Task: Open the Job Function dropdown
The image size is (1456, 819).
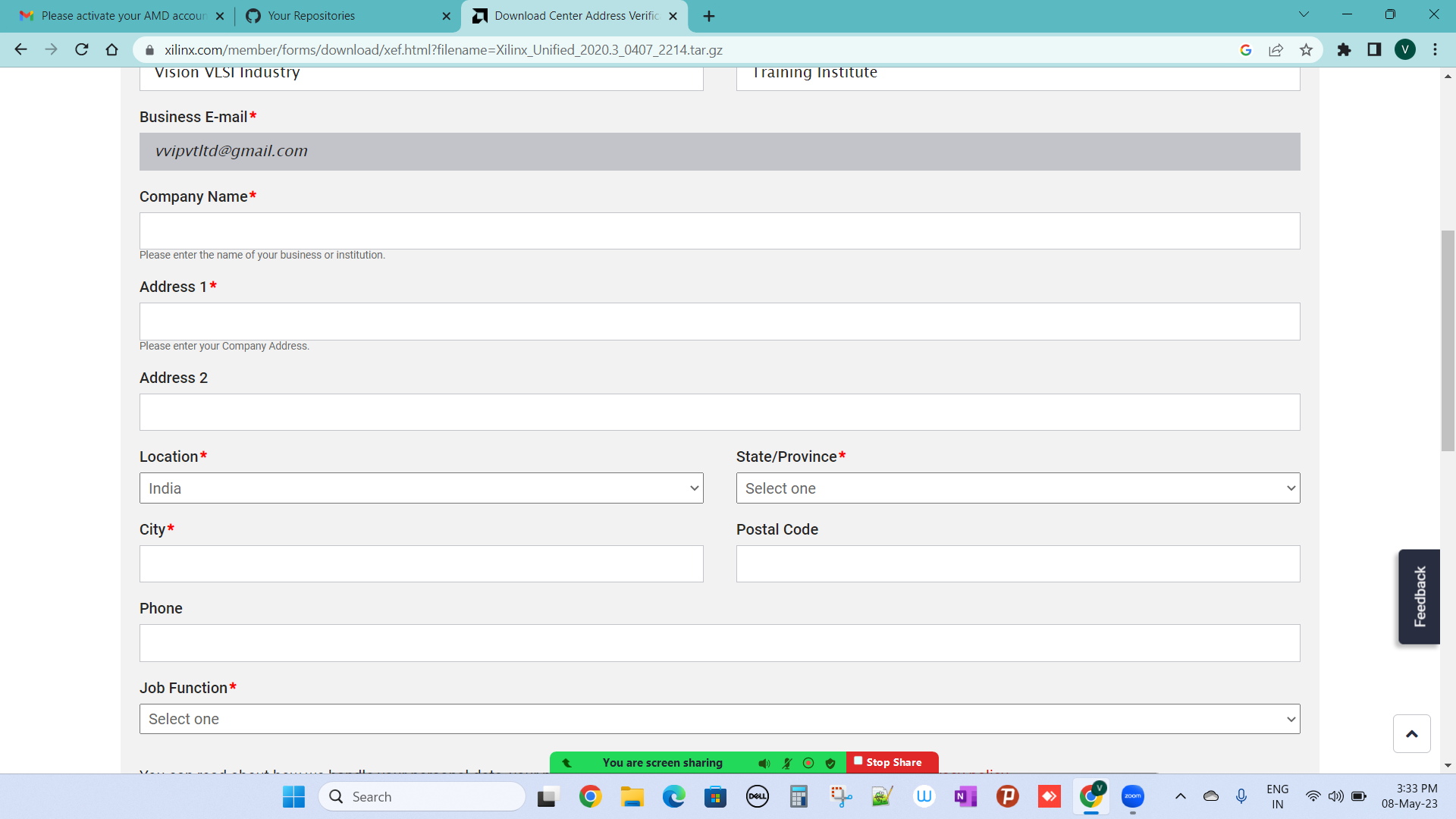Action: (x=719, y=719)
